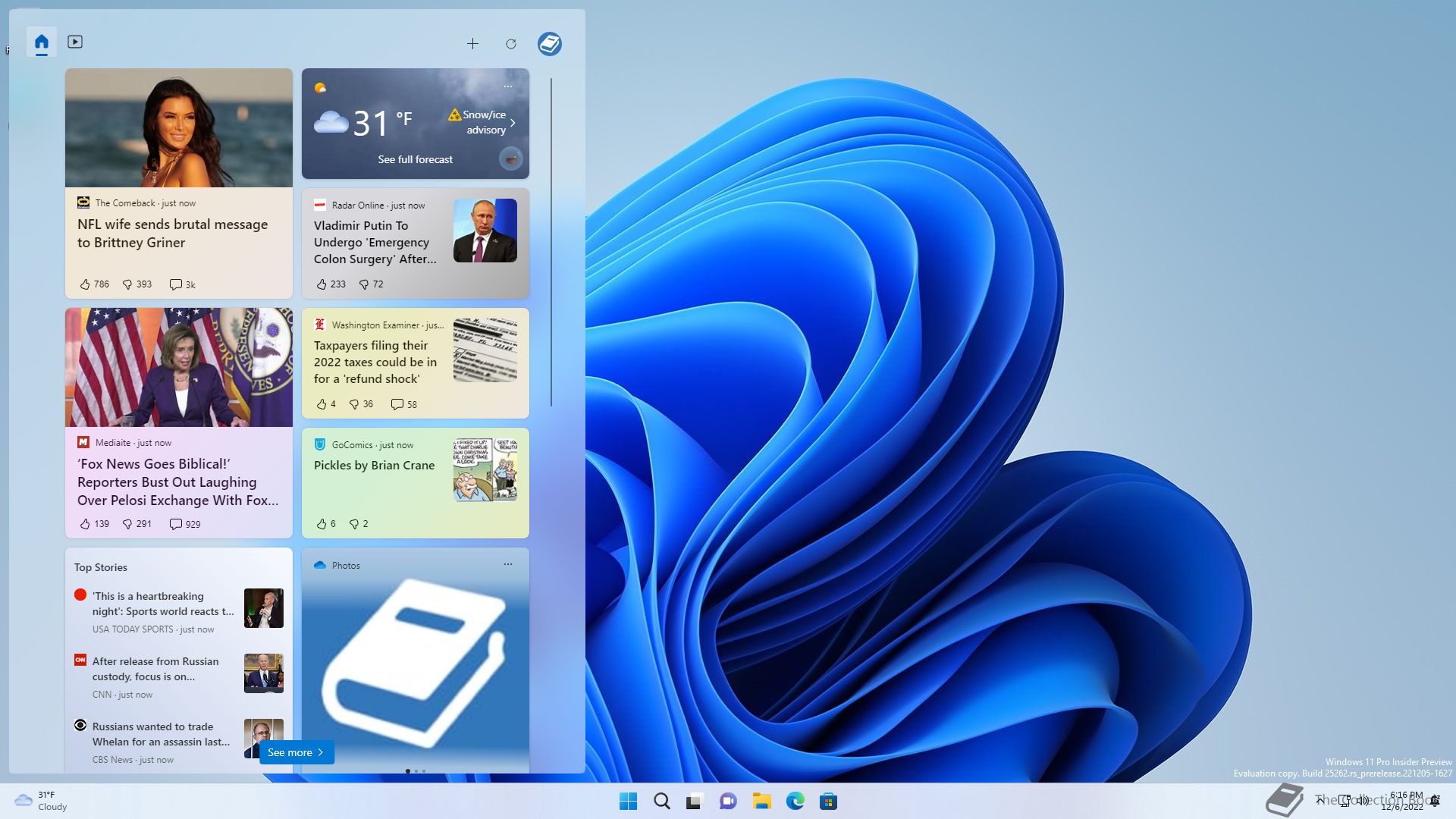Image resolution: width=1456 pixels, height=819 pixels.
Task: Click See full forecast link
Action: point(415,159)
